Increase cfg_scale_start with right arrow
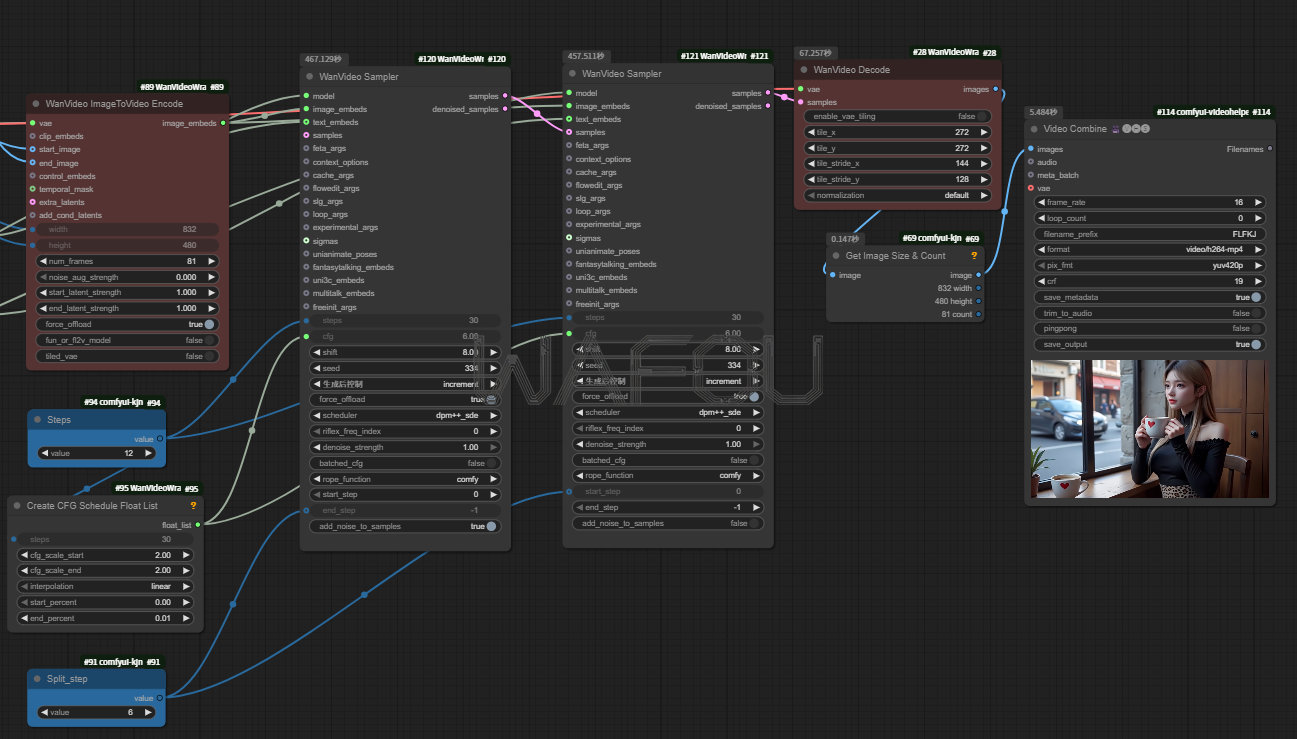Screen dimensions: 1297x739 187,555
